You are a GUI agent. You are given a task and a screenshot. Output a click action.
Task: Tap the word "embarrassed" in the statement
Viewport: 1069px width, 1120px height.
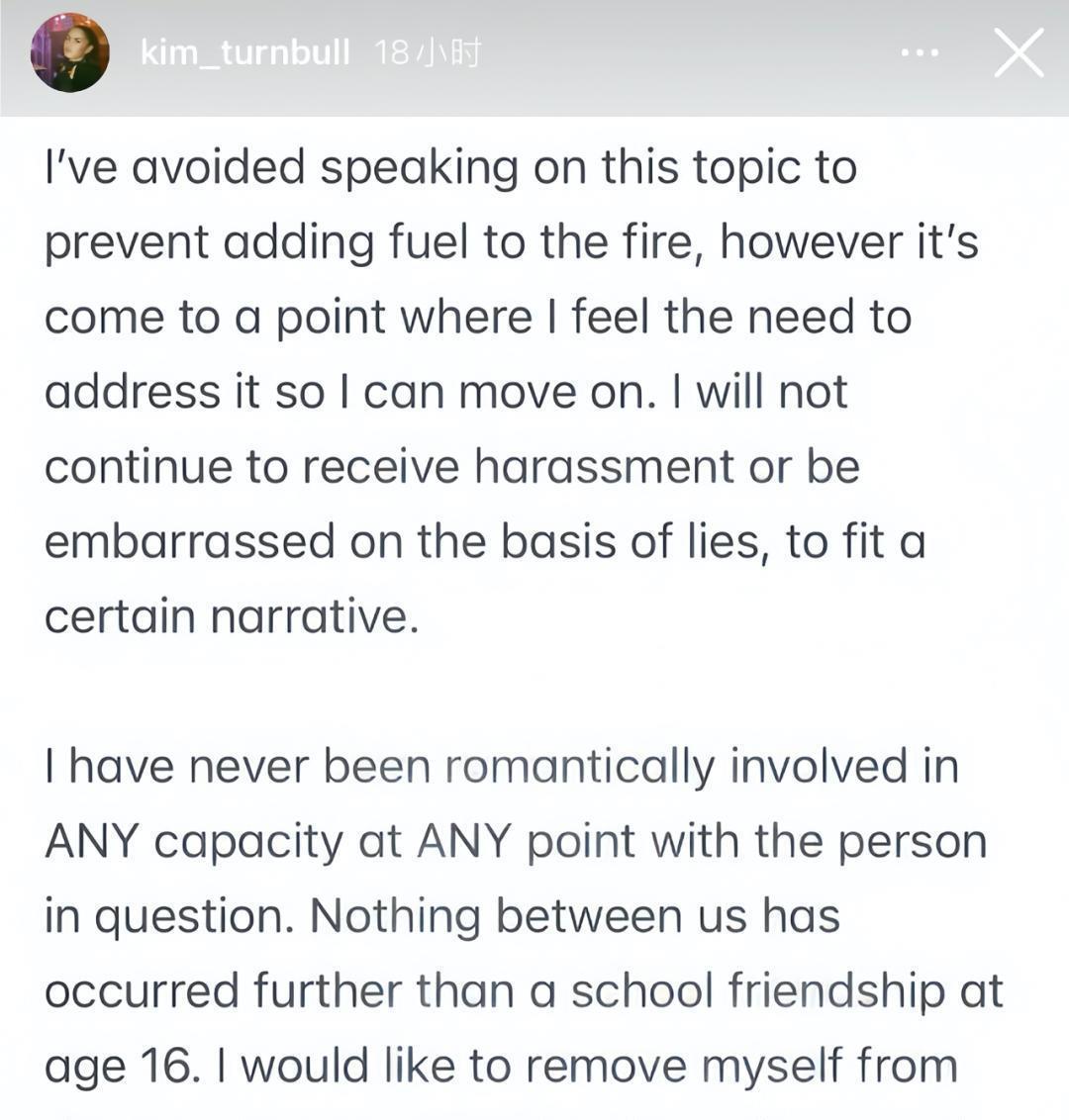point(190,542)
